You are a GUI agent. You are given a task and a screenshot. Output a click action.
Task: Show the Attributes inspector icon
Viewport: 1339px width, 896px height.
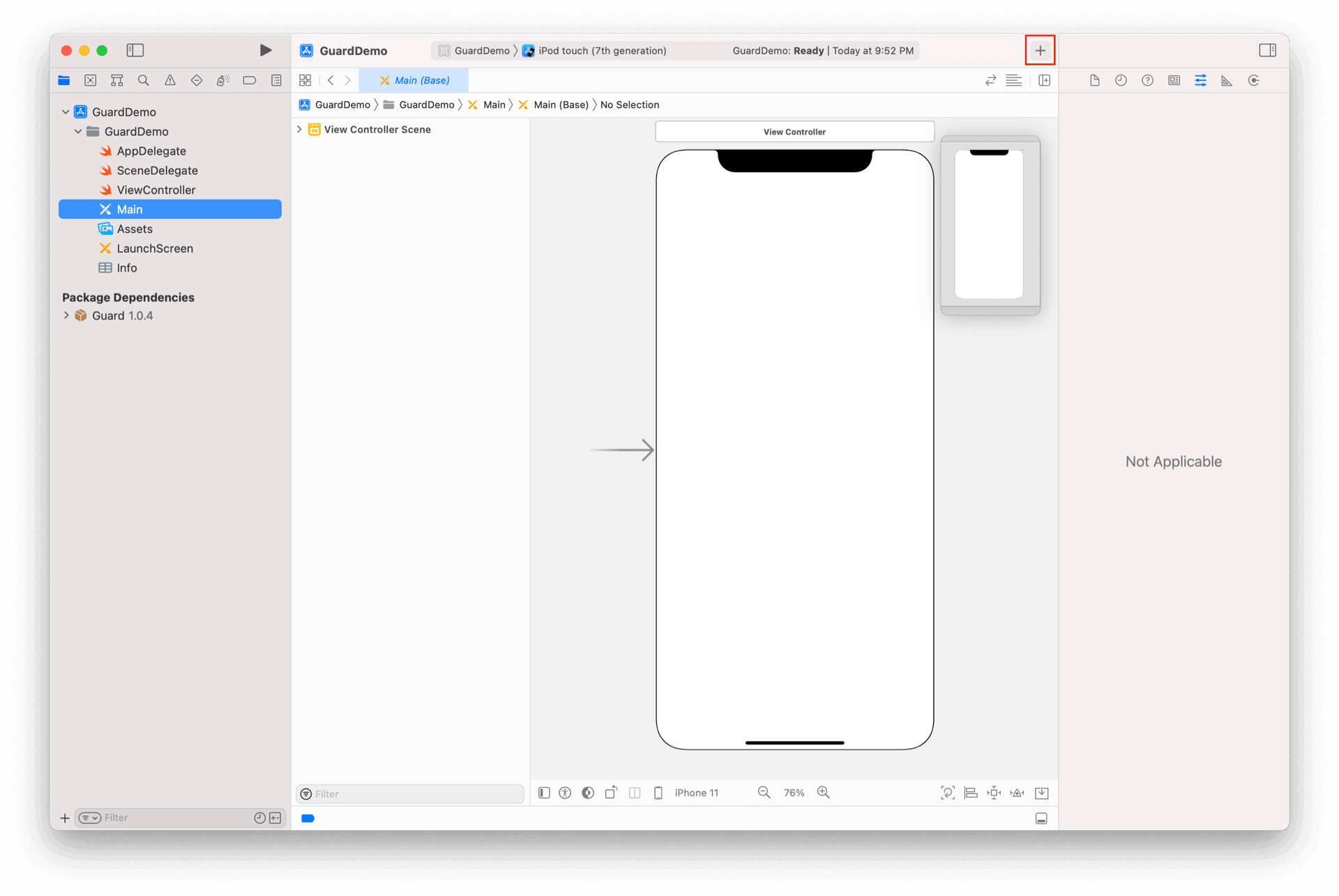pos(1200,80)
